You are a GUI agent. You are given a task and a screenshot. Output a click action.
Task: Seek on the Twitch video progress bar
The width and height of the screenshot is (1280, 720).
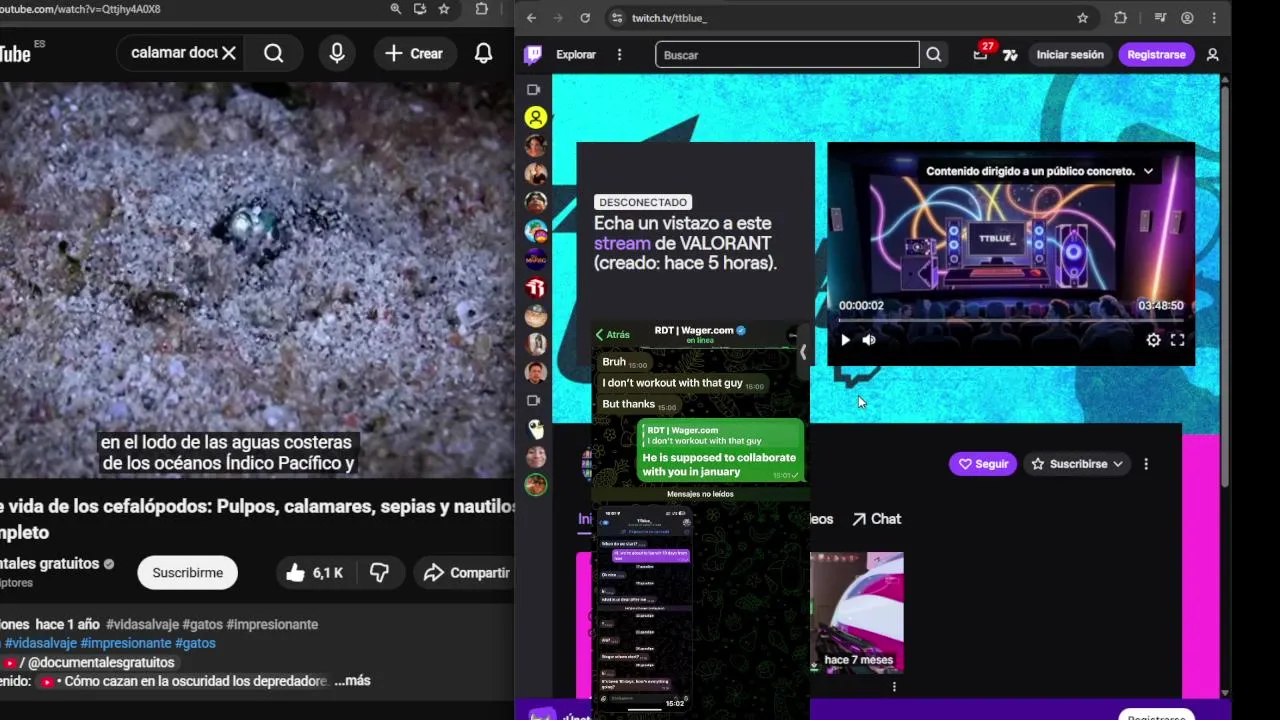pyautogui.click(x=1011, y=320)
